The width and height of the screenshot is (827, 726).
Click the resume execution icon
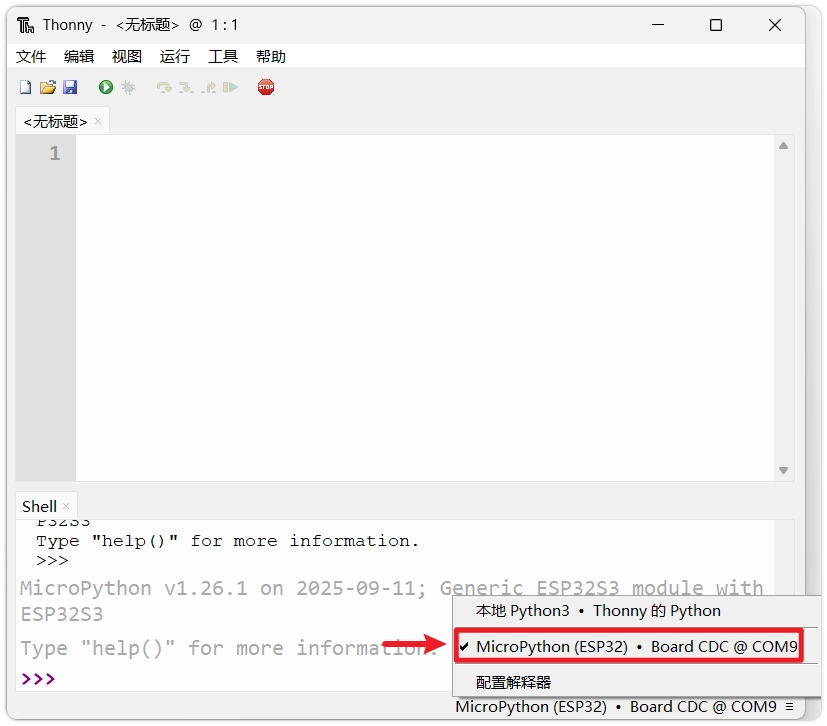tap(231, 88)
